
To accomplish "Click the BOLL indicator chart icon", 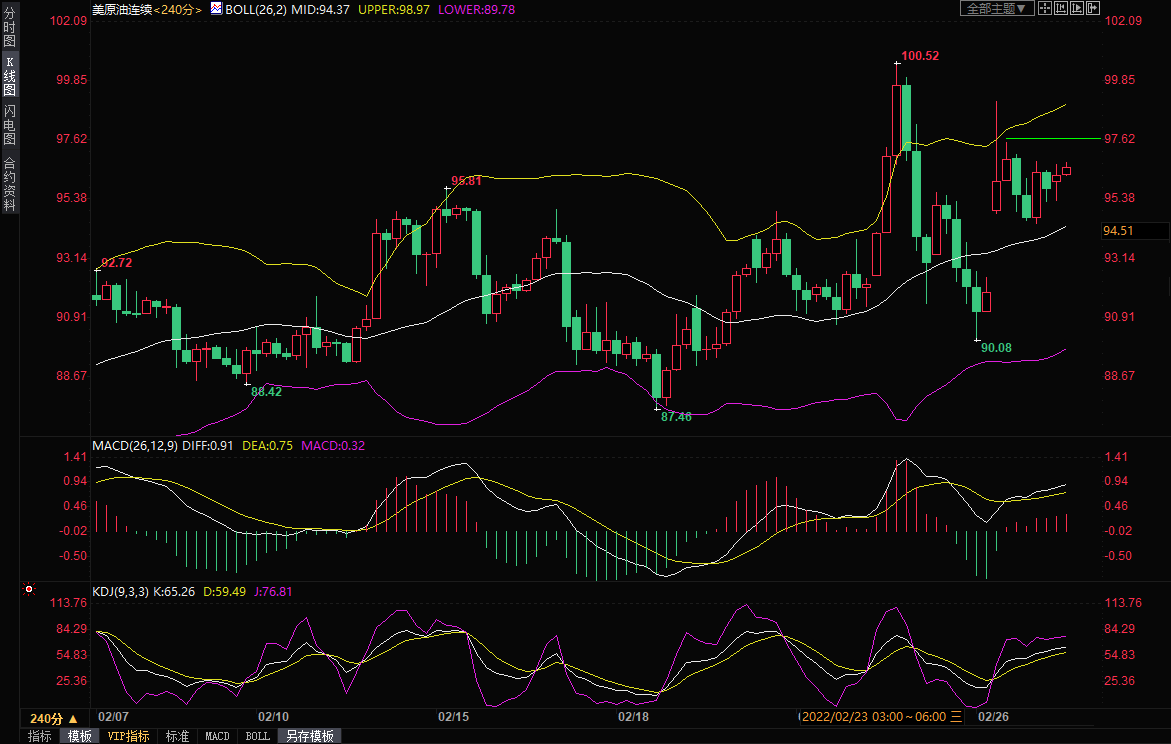I will (x=215, y=9).
